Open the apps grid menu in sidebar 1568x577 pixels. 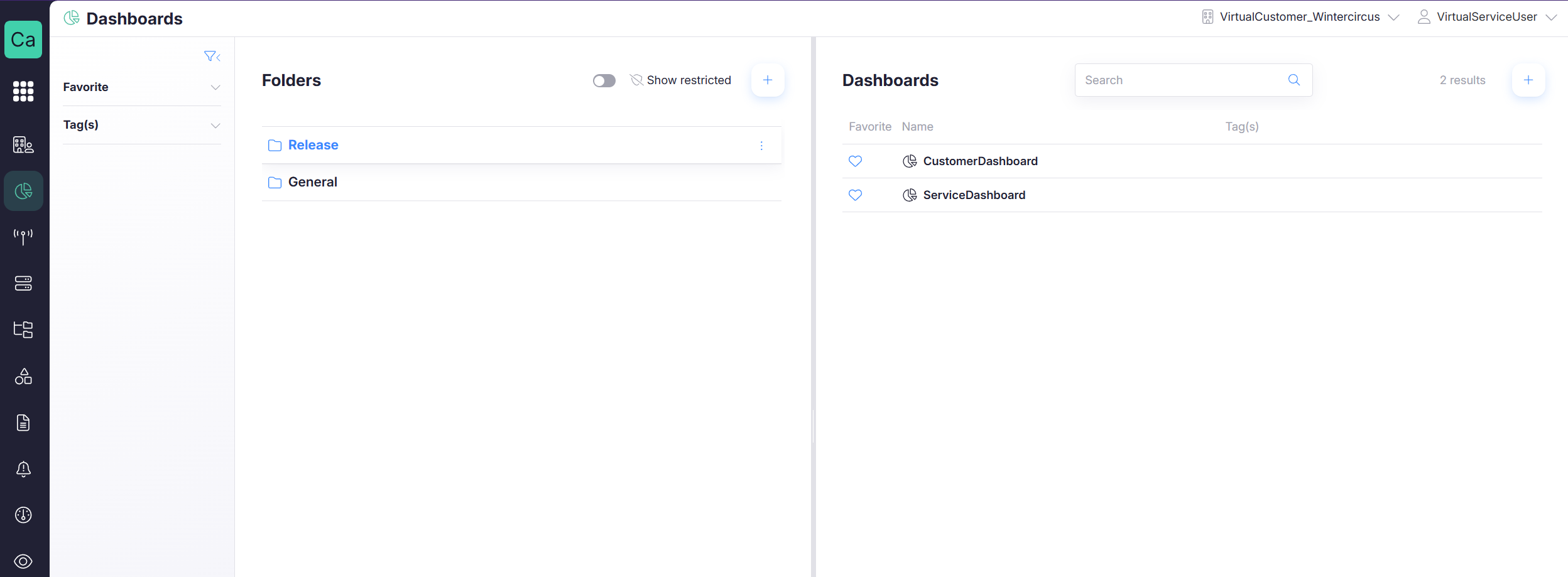(x=23, y=91)
